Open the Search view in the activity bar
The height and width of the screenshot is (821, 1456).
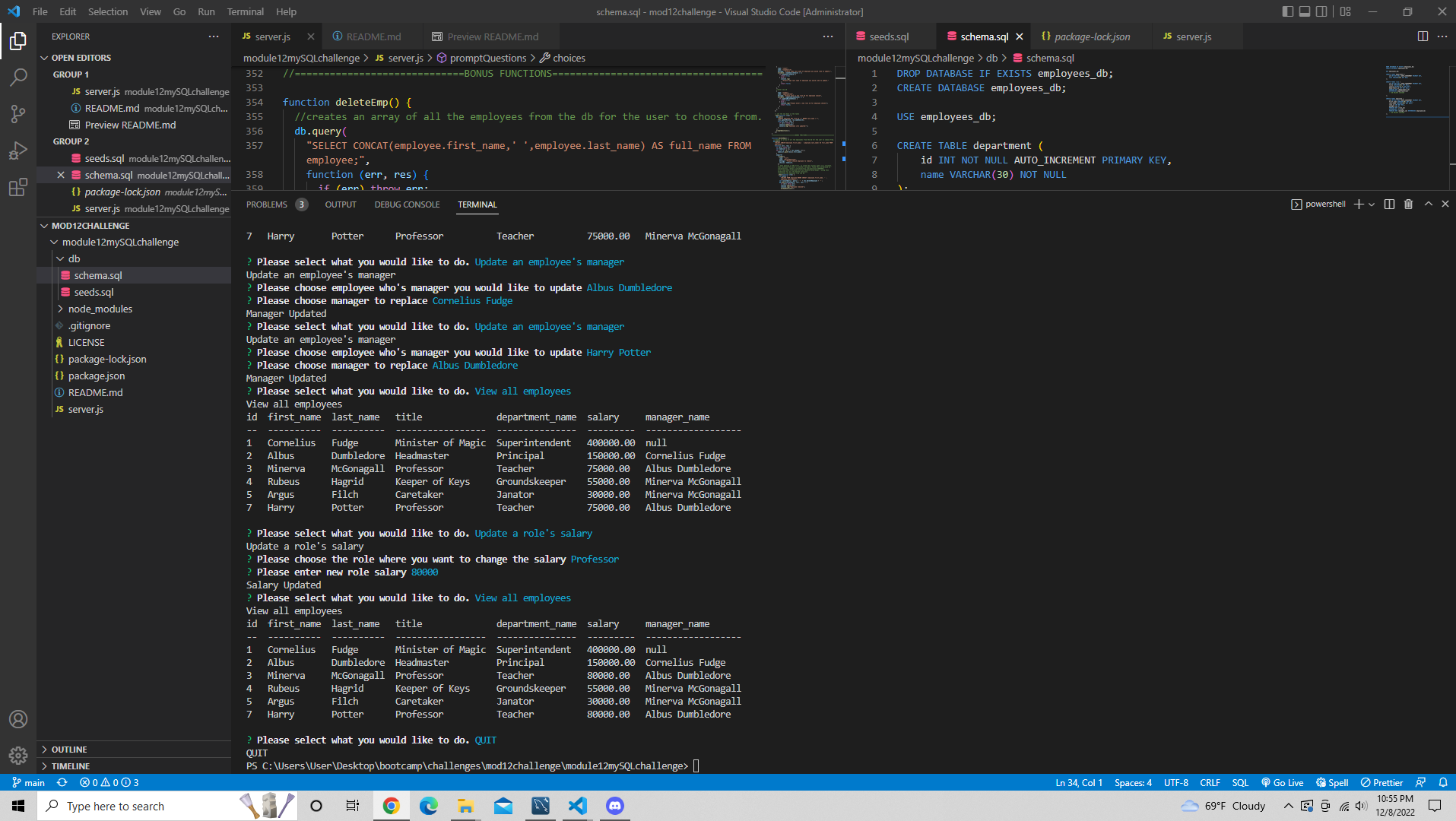(x=18, y=77)
